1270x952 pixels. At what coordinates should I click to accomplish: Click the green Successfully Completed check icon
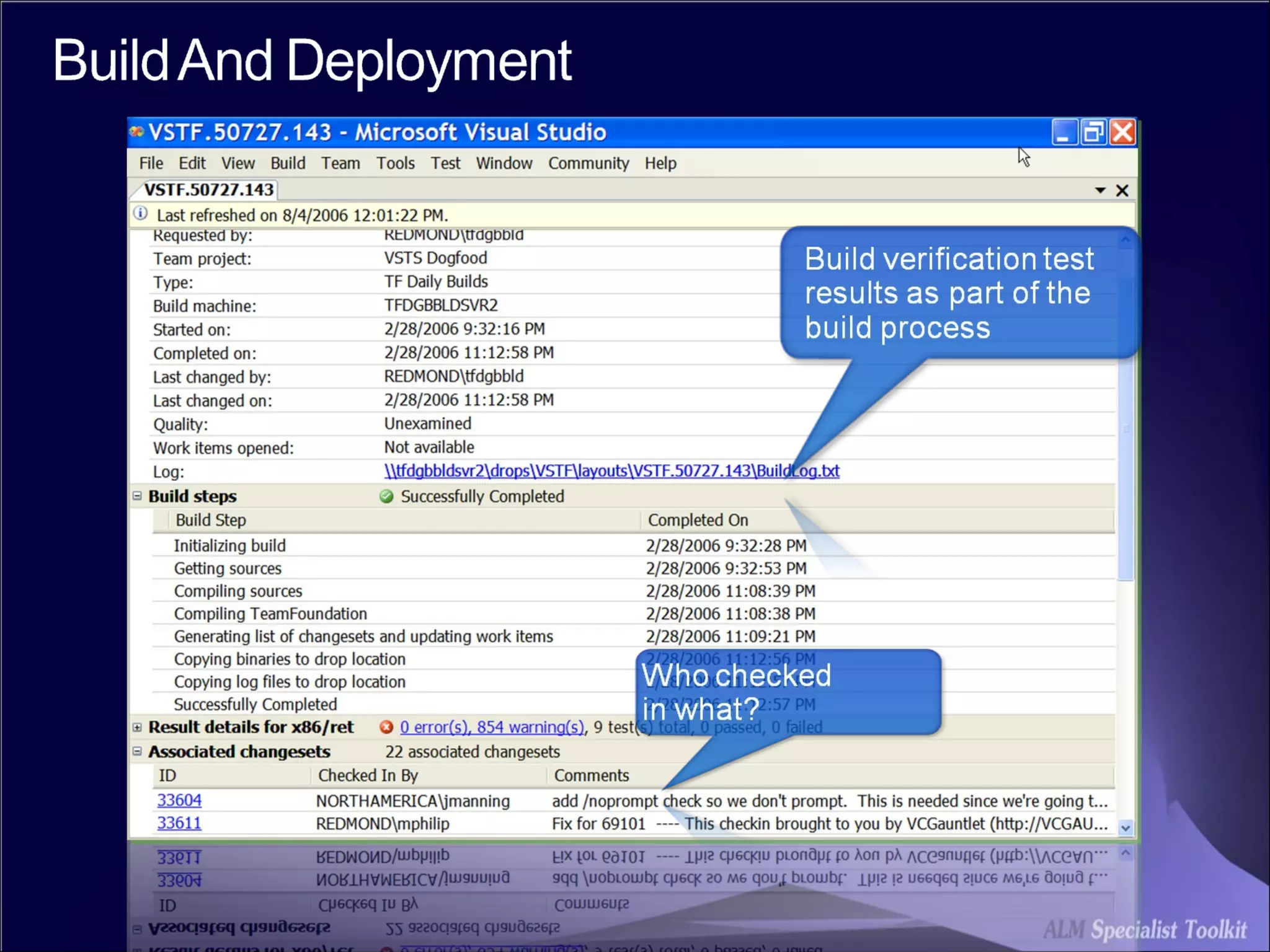(386, 496)
